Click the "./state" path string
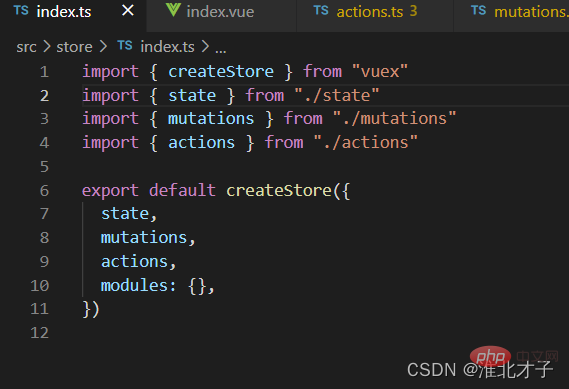The height and width of the screenshot is (389, 569). [x=337, y=95]
